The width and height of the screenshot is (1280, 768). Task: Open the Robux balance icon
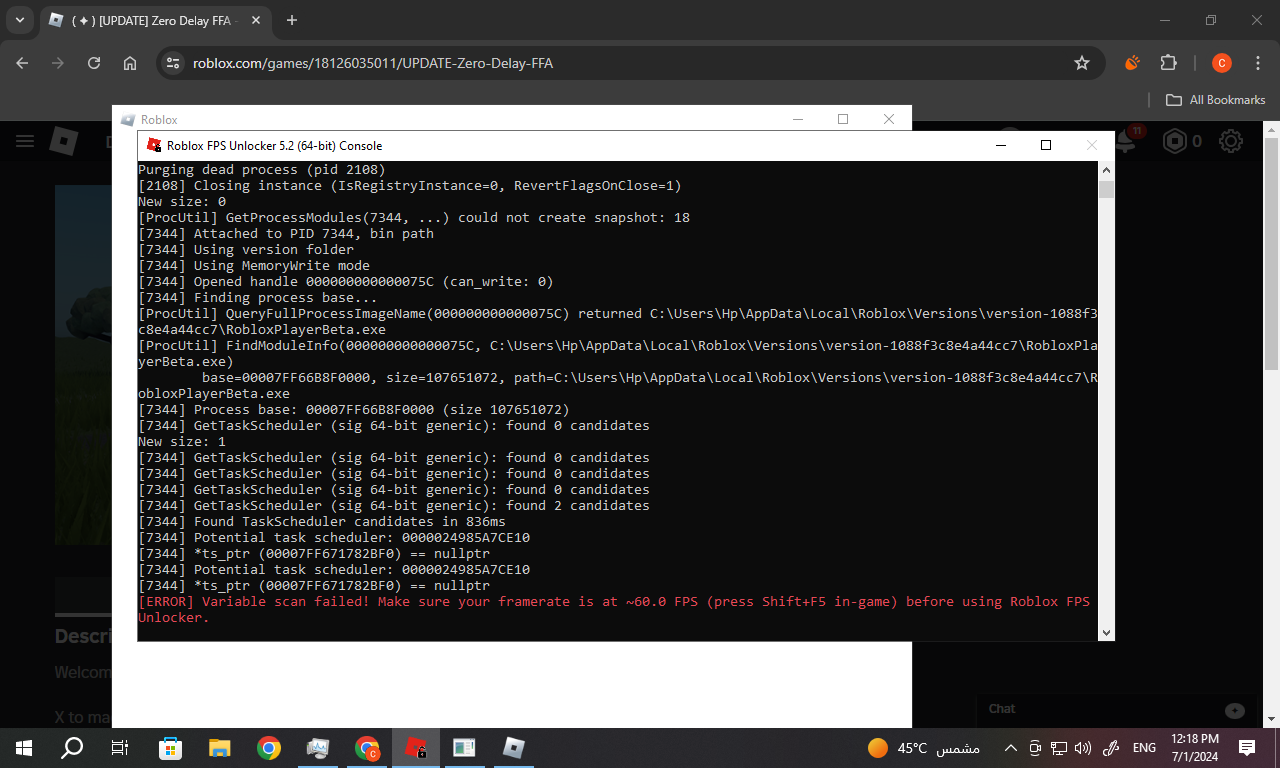click(1174, 142)
